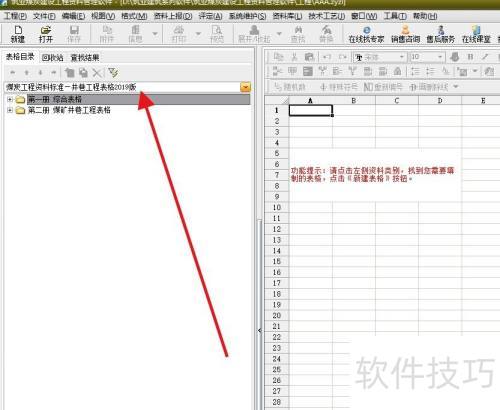Open the 工具(T) menu
Screen dimensions: 500x410
coord(395,16)
